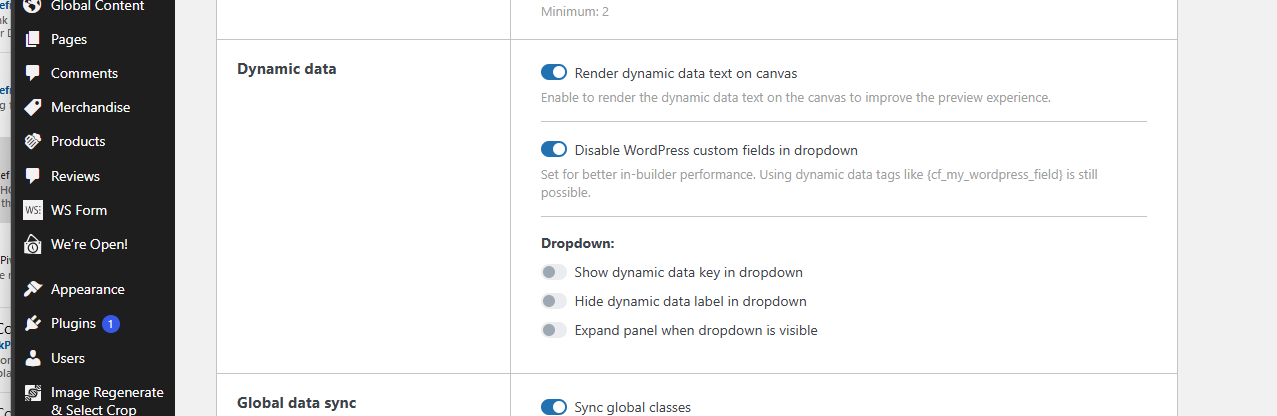Open Image Regenerate & Select Crop icon
The width and height of the screenshot is (1277, 416).
tap(33, 394)
